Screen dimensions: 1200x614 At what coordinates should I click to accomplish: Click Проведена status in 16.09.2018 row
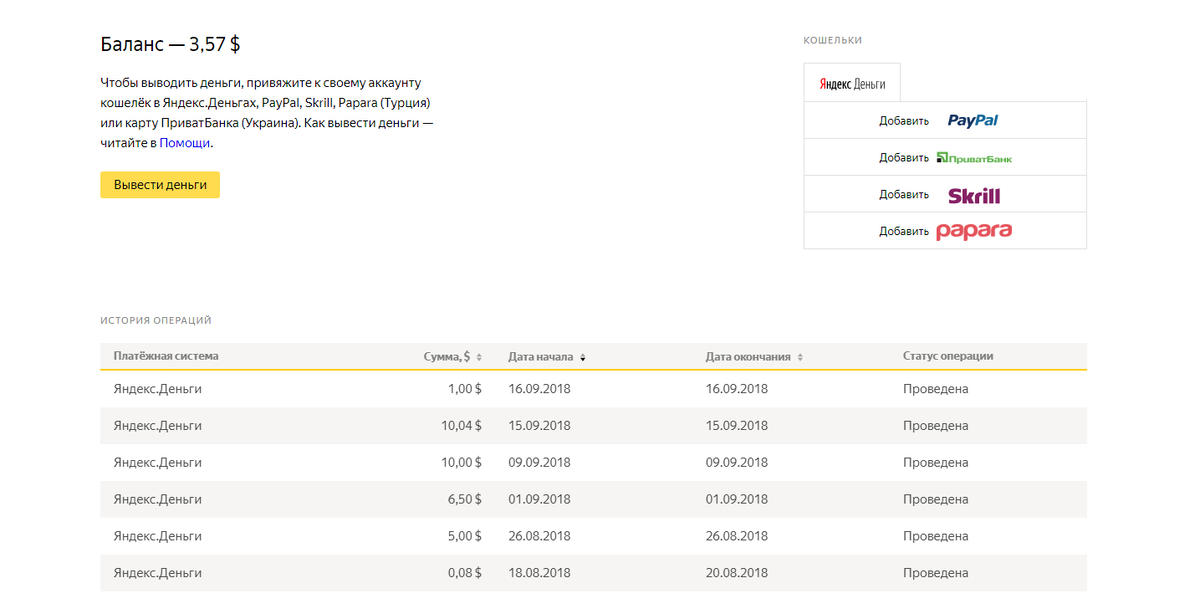936,389
